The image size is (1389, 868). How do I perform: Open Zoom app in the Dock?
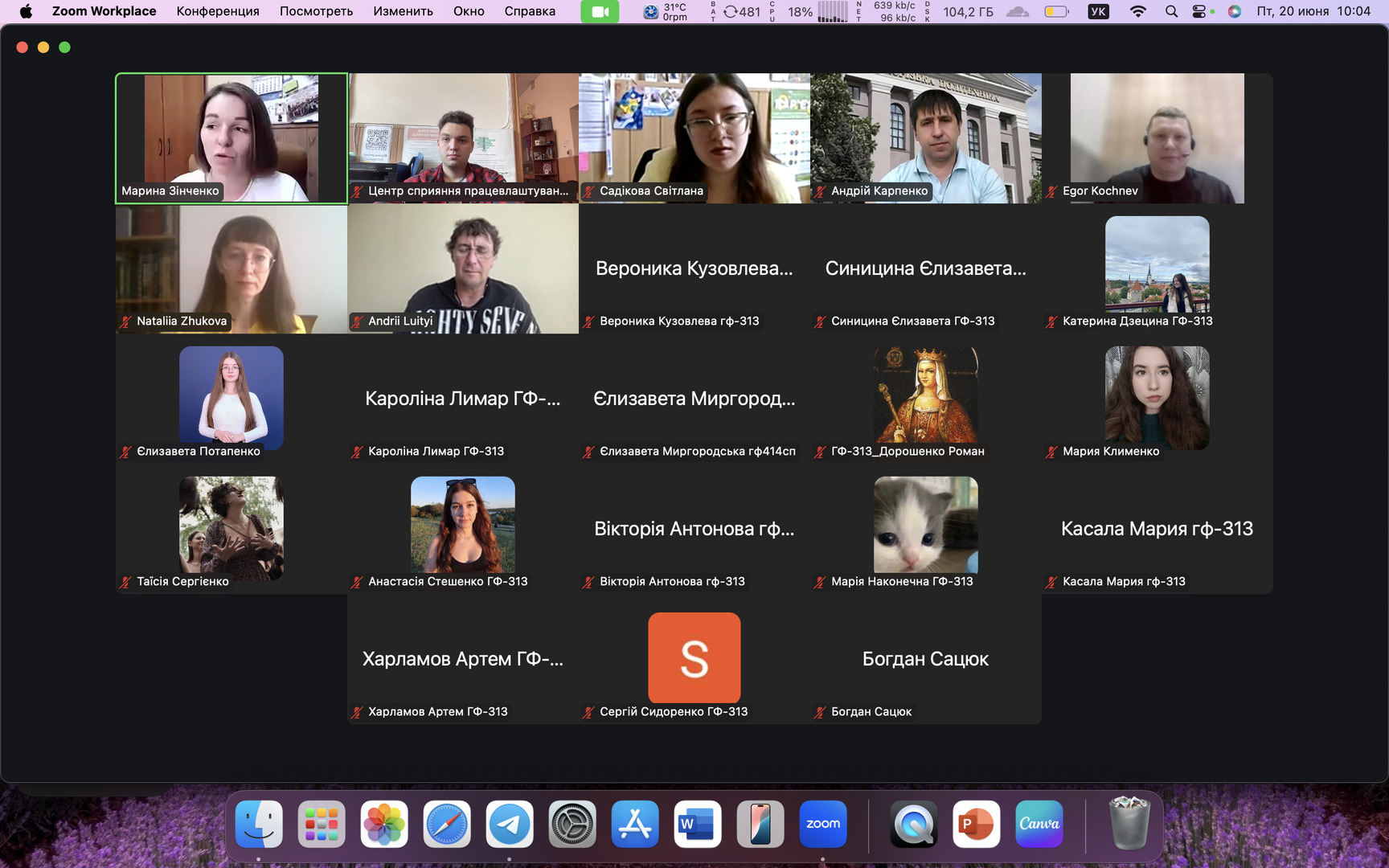pos(823,824)
